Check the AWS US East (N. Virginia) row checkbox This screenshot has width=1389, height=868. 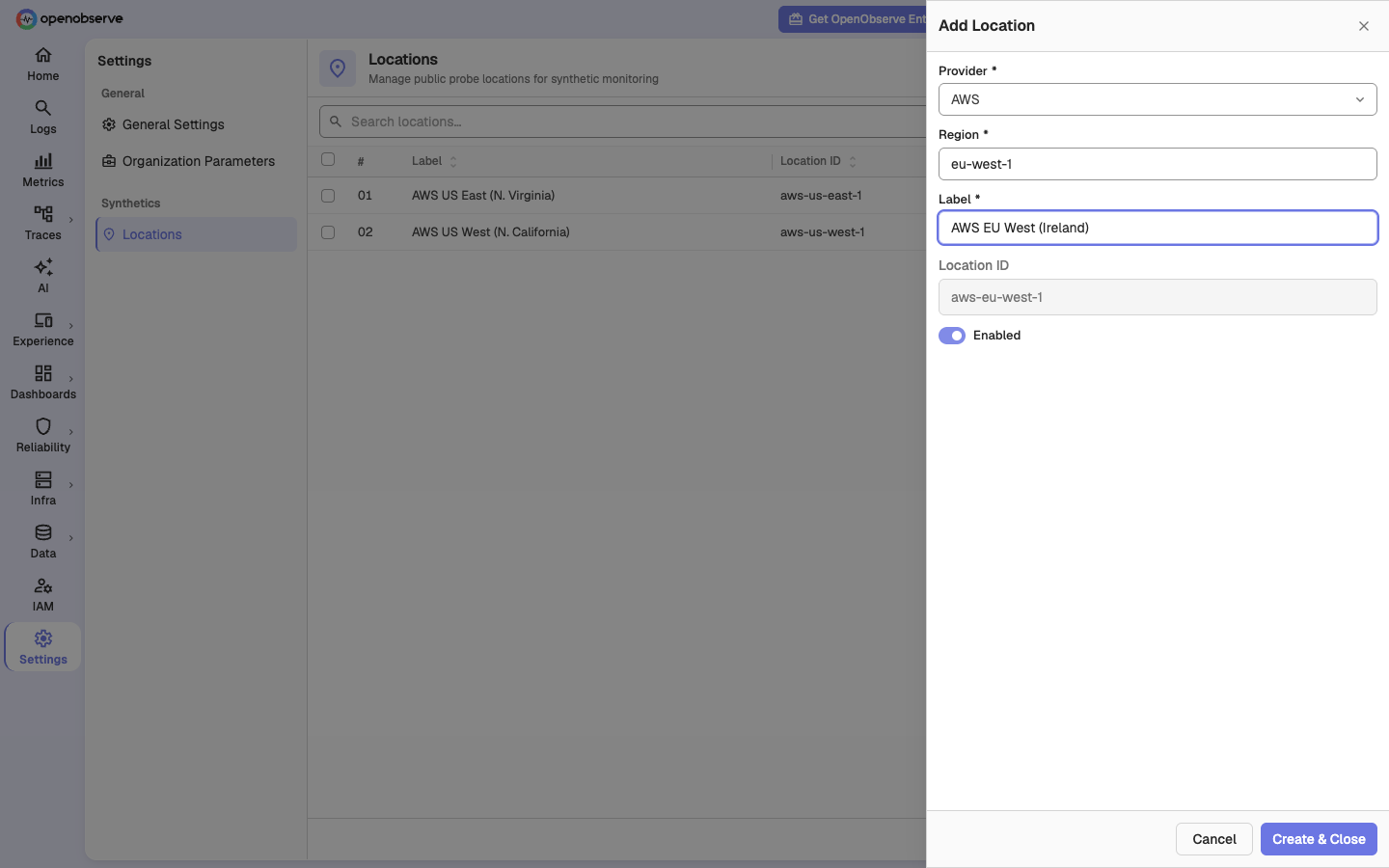(x=328, y=196)
